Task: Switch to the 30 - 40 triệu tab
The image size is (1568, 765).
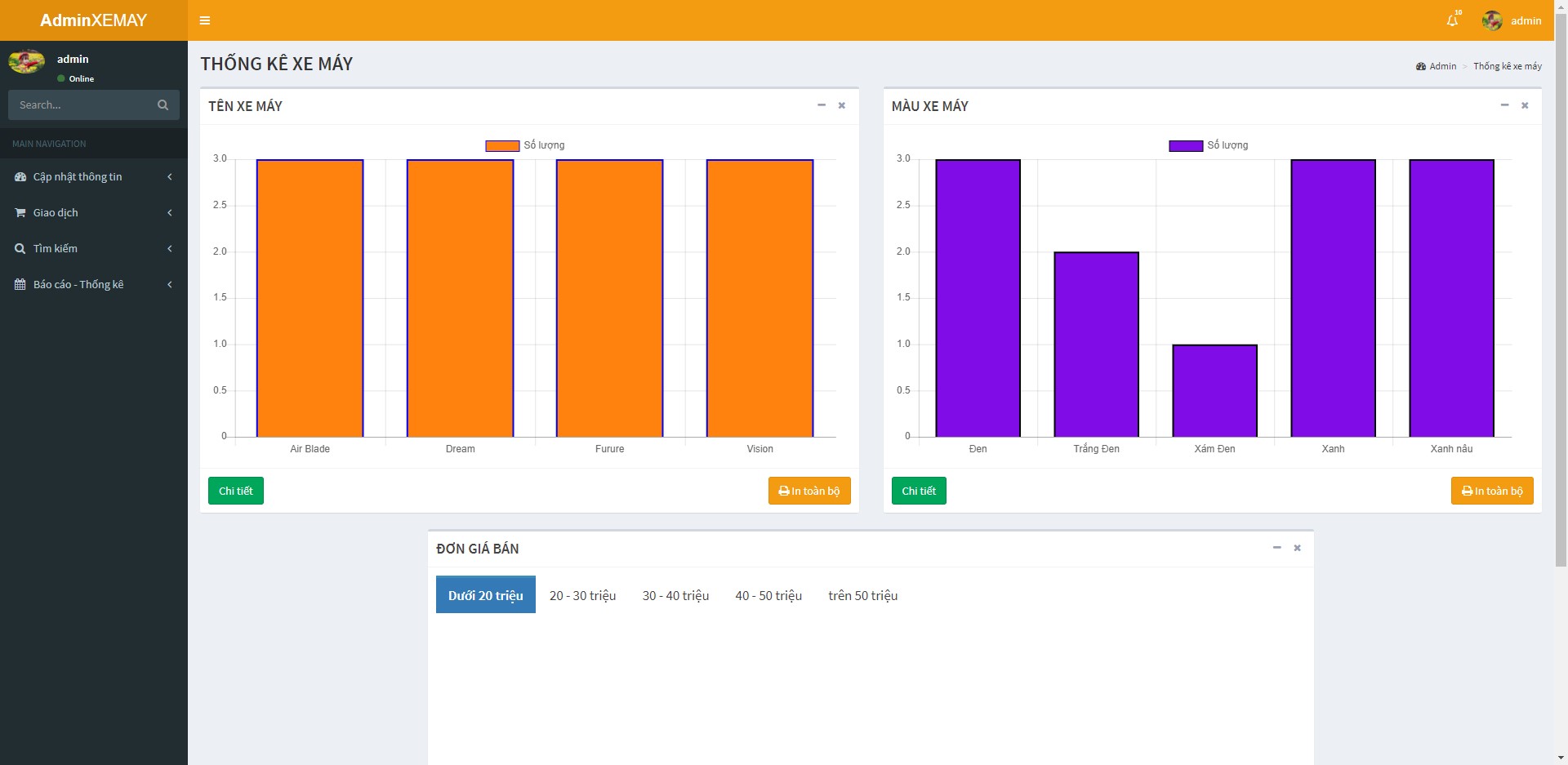Action: (675, 595)
